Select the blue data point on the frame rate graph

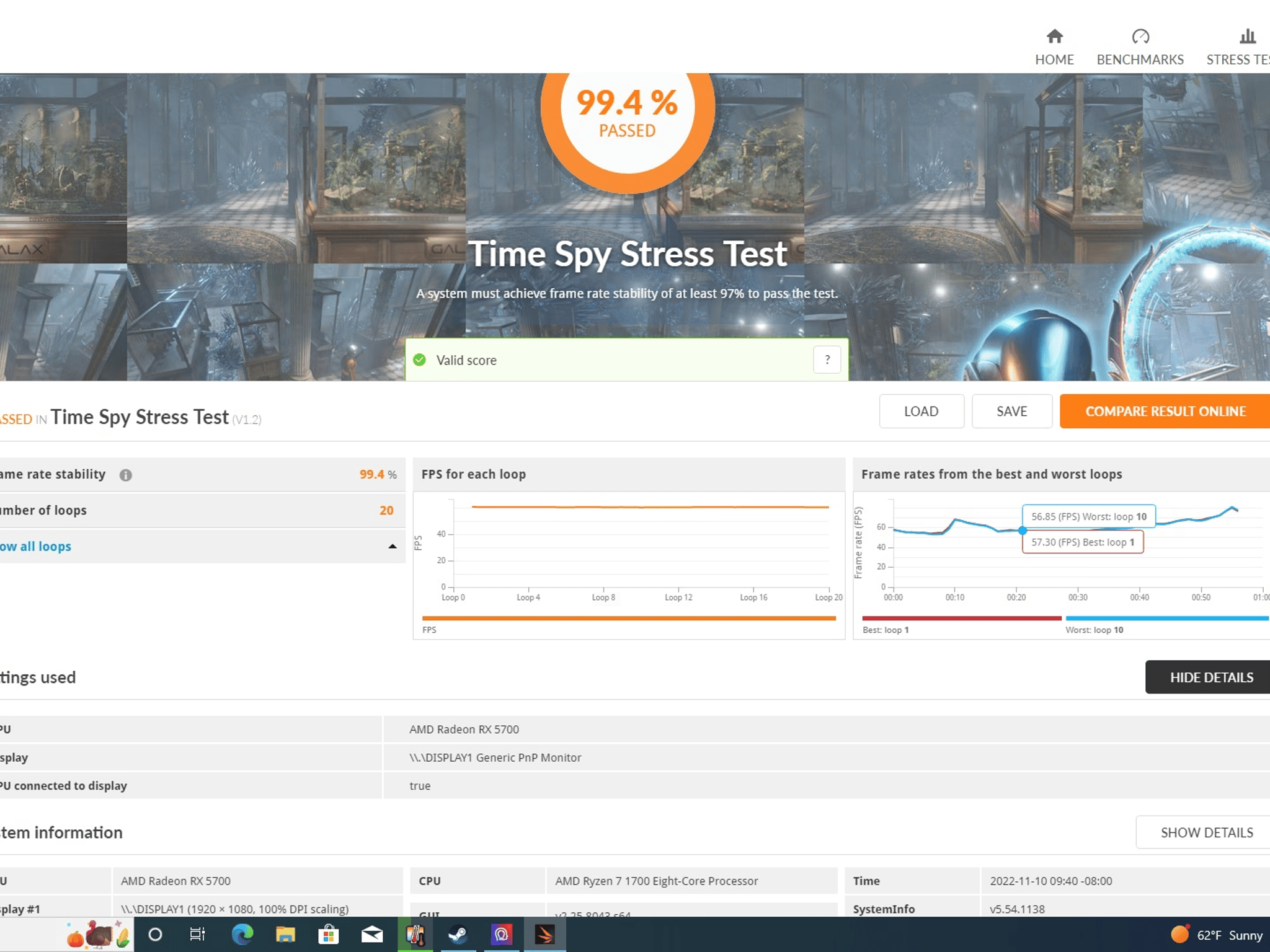(x=1023, y=530)
